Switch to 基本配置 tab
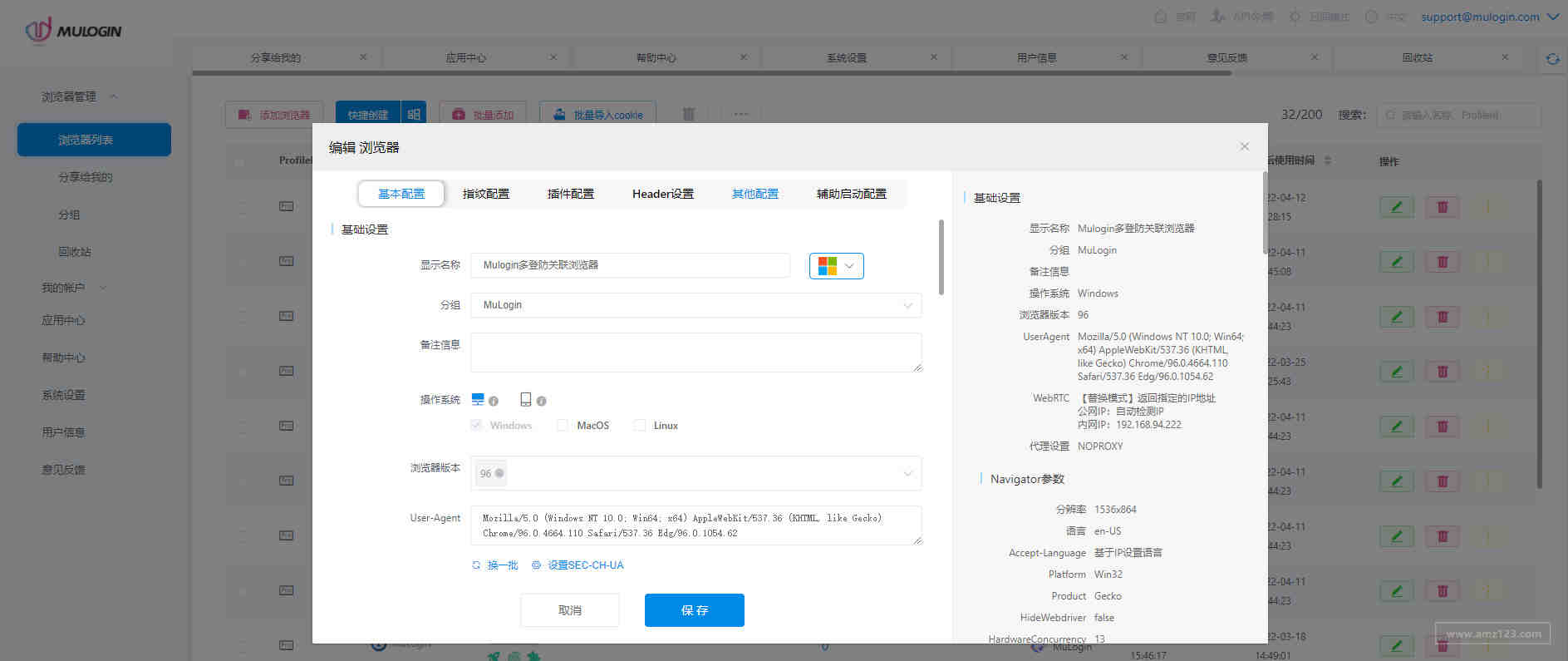1568x661 pixels. click(401, 194)
